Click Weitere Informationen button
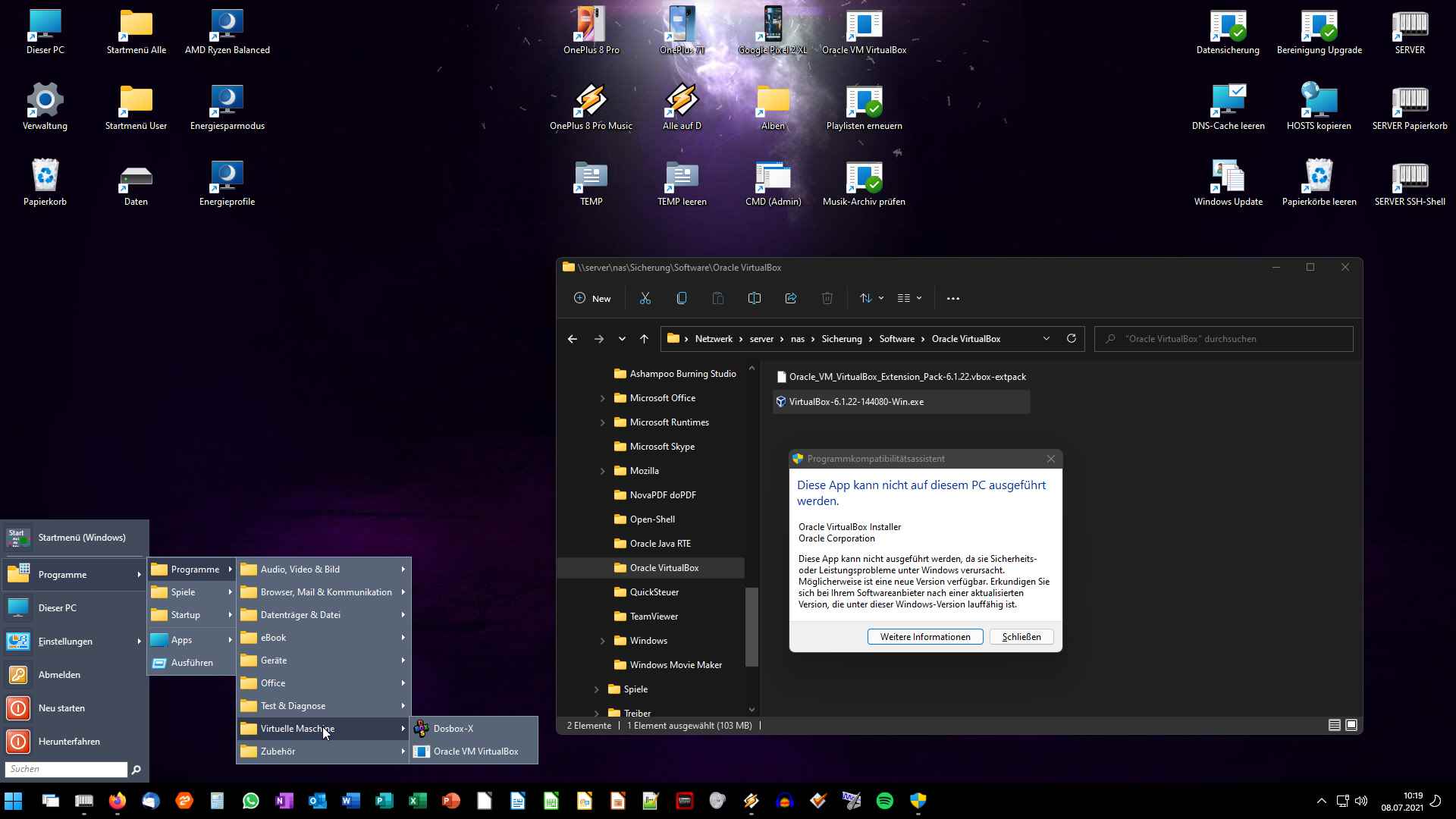 tap(925, 637)
